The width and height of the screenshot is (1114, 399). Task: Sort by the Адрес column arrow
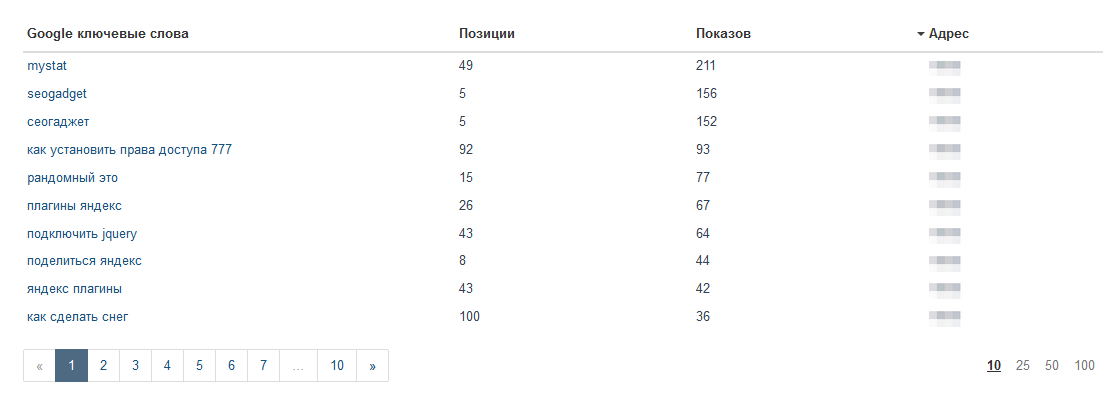(921, 34)
